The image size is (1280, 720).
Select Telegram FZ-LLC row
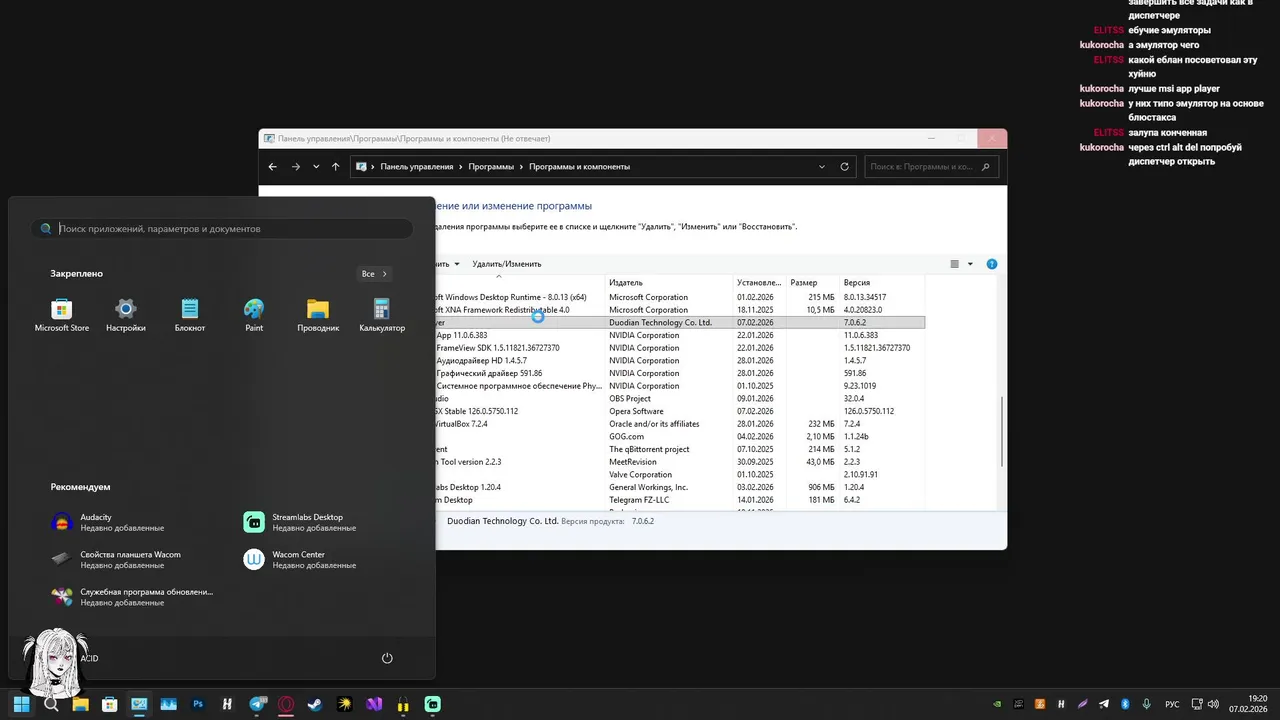tap(680, 500)
